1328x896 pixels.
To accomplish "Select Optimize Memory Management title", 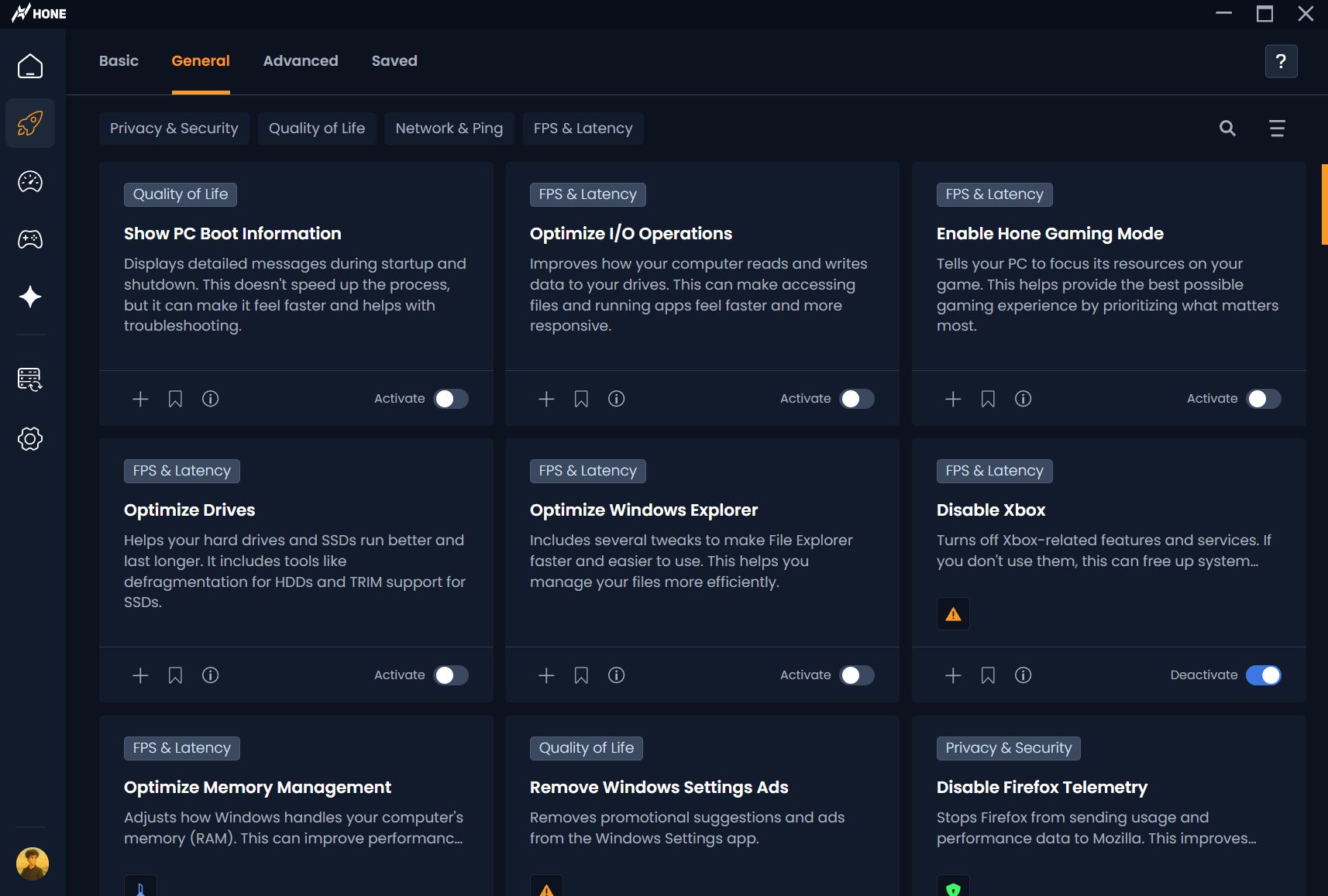I will [x=257, y=788].
